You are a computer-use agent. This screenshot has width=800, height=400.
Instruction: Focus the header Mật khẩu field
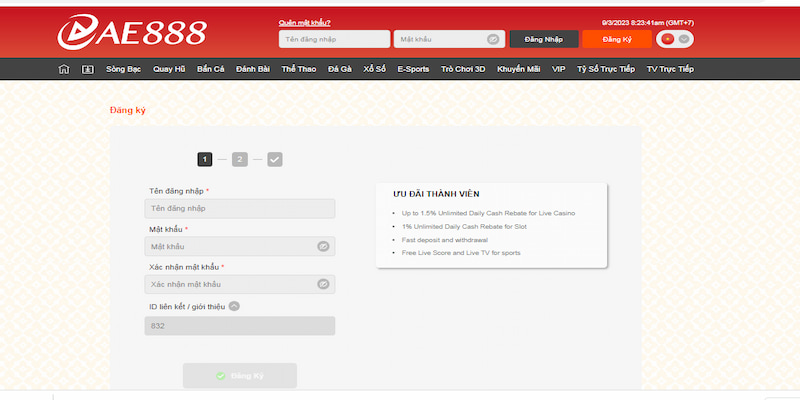click(x=449, y=39)
